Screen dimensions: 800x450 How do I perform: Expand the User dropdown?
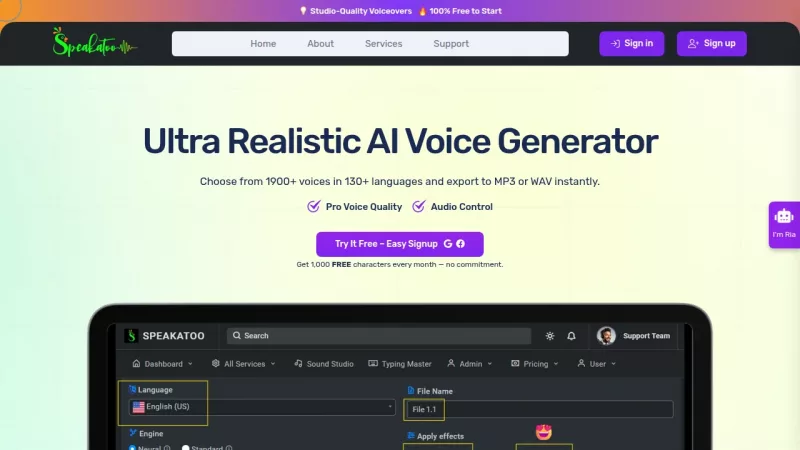(x=596, y=364)
